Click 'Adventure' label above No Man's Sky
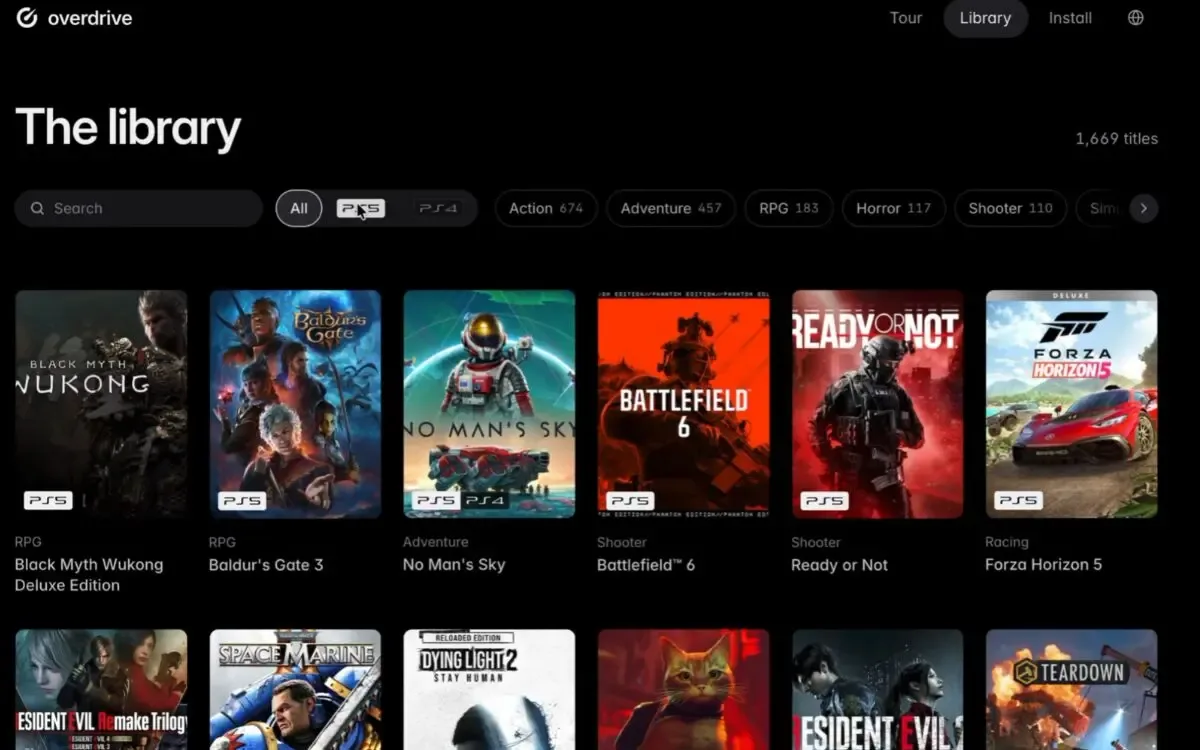The image size is (1200, 750). (435, 542)
